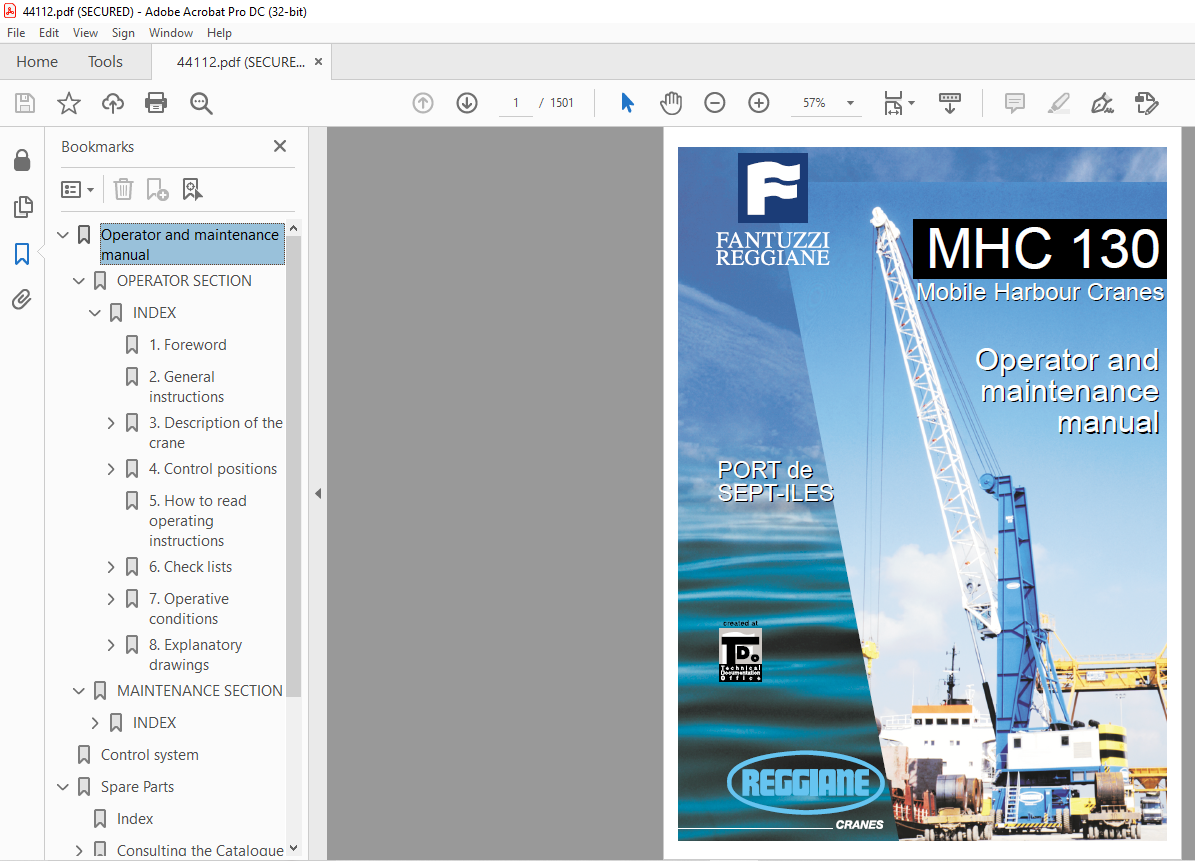Screen dimensions: 1195x861
Task: Activate the Hand pan tool
Action: click(x=671, y=103)
